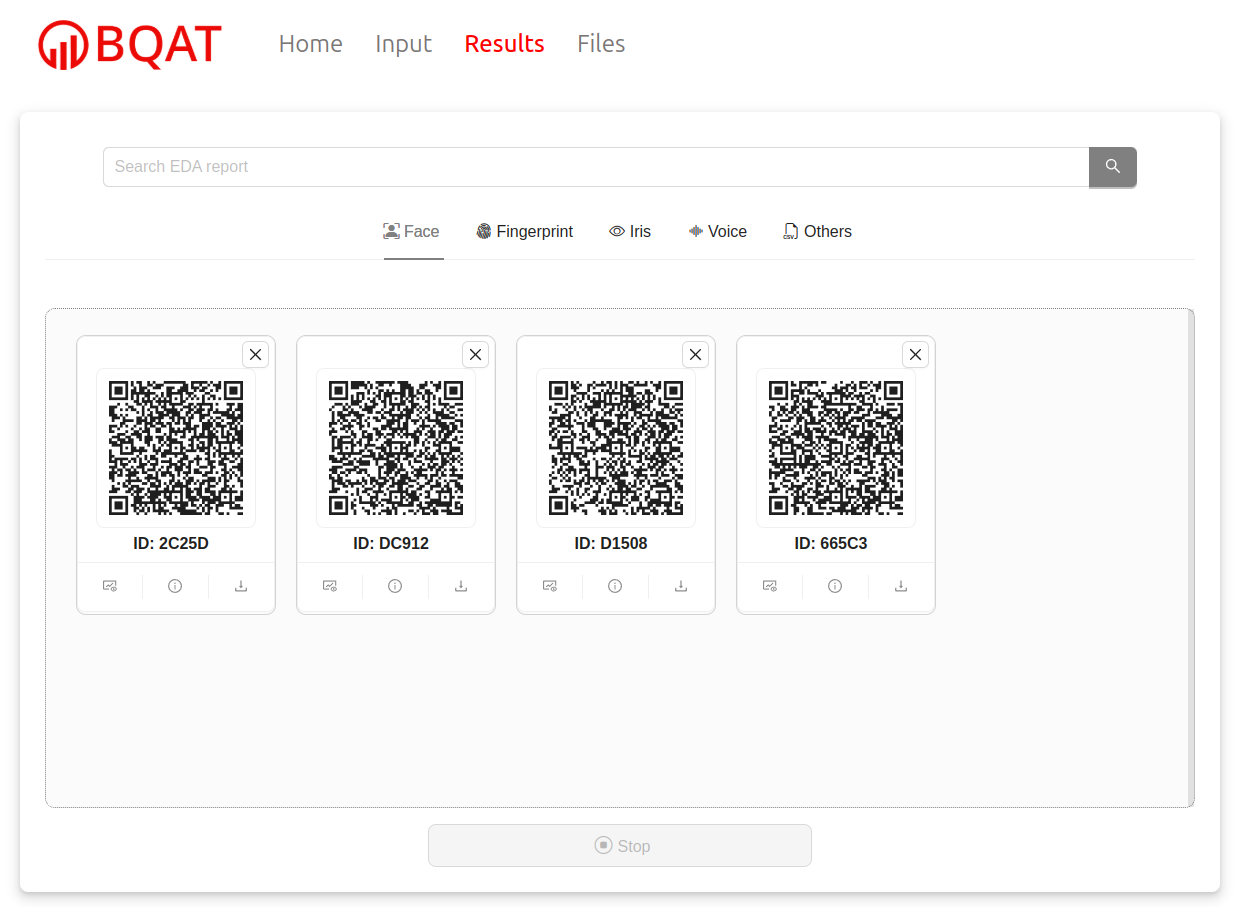1236x907 pixels.
Task: Show info for report ID DC912
Action: coord(395,586)
